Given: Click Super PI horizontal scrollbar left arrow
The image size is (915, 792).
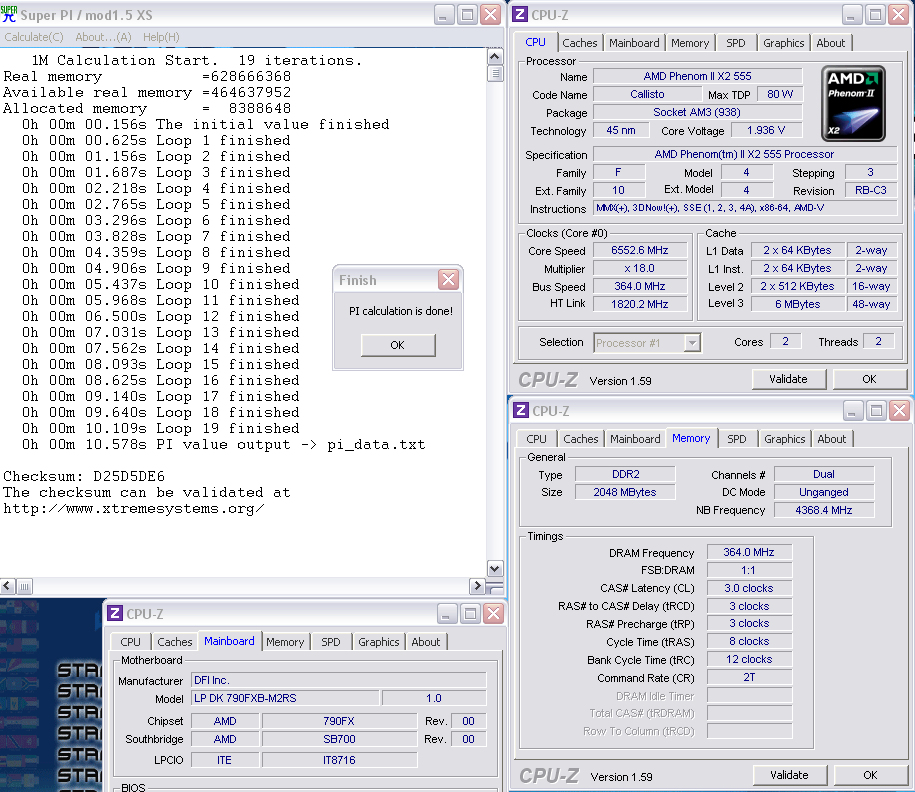Looking at the screenshot, I should [8, 585].
